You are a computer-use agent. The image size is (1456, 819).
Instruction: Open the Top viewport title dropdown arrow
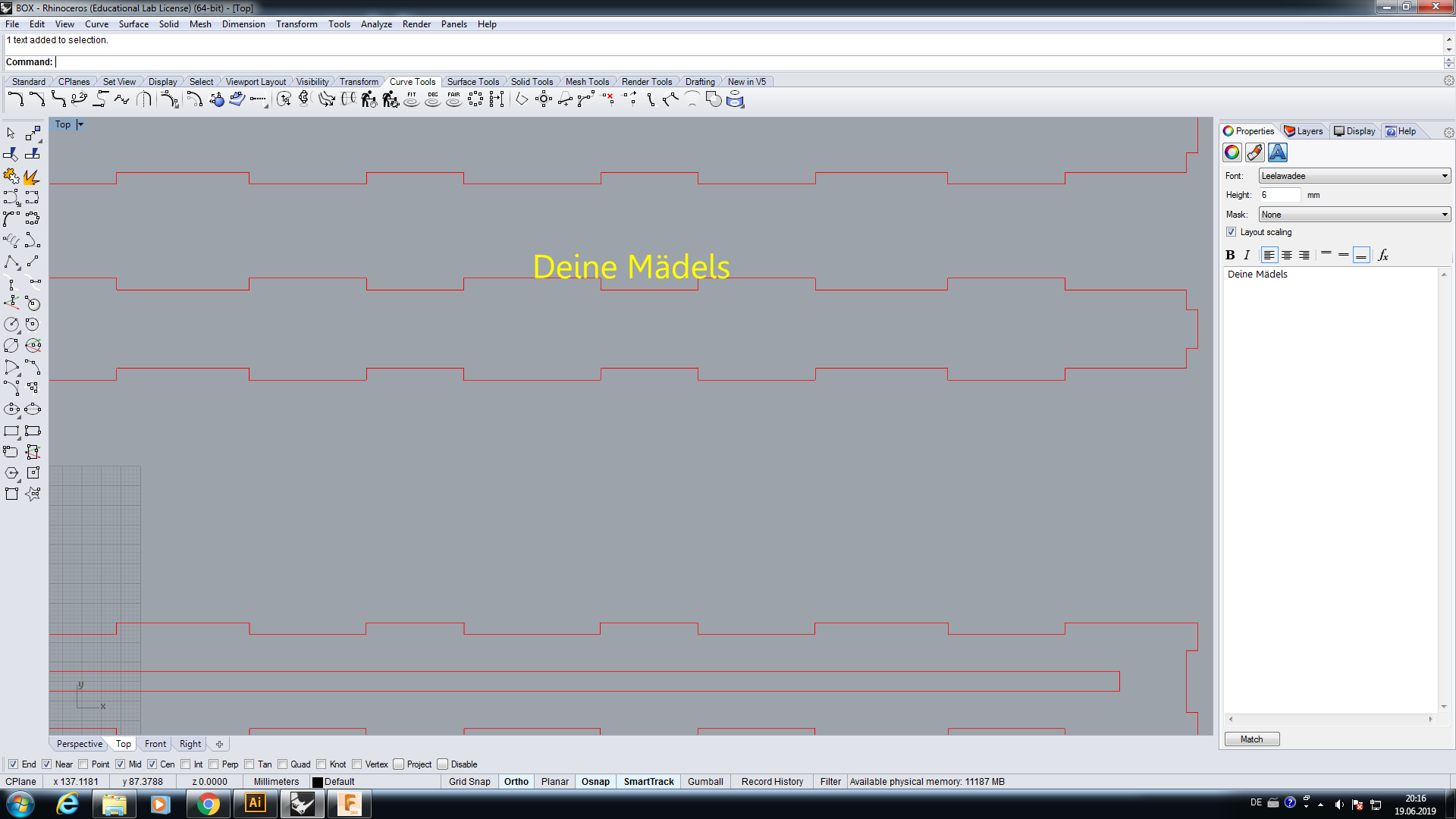click(80, 124)
